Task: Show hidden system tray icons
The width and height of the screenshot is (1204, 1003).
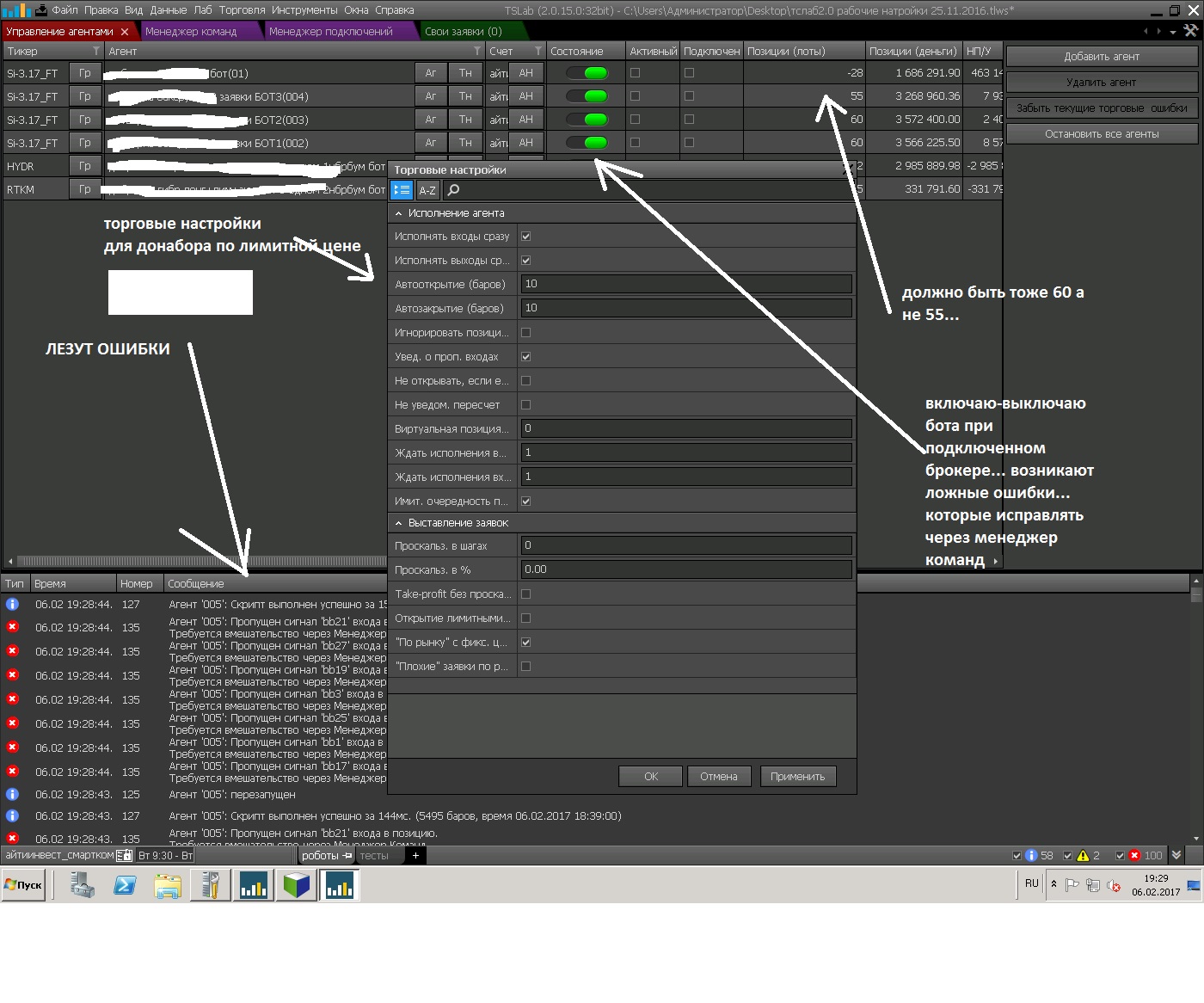Action: [x=1053, y=884]
